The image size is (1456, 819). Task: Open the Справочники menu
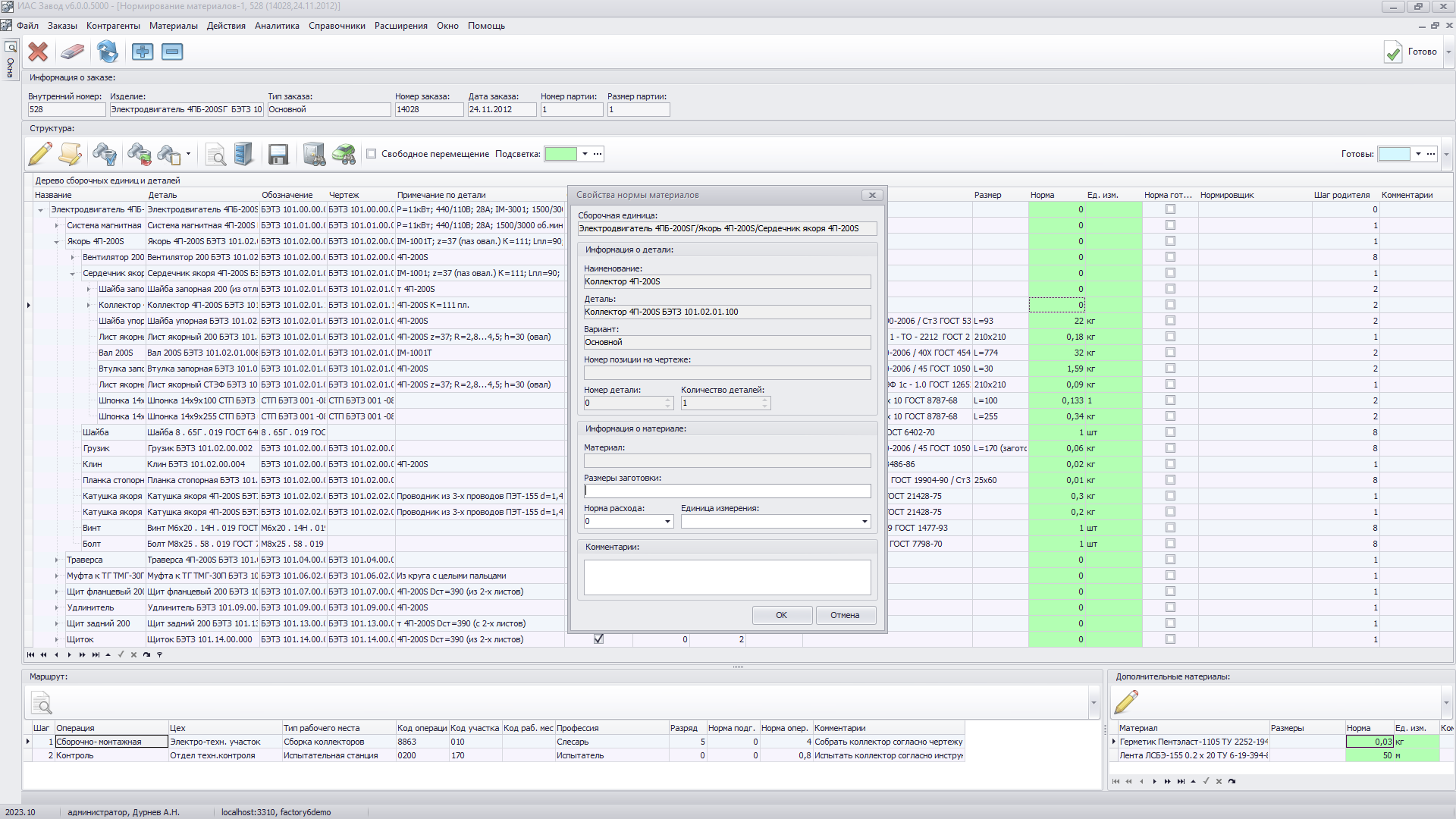[x=337, y=26]
